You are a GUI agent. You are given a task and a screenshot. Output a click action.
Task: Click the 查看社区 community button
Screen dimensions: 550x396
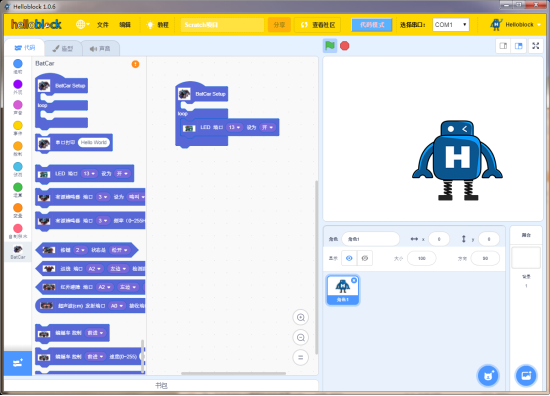318,25
